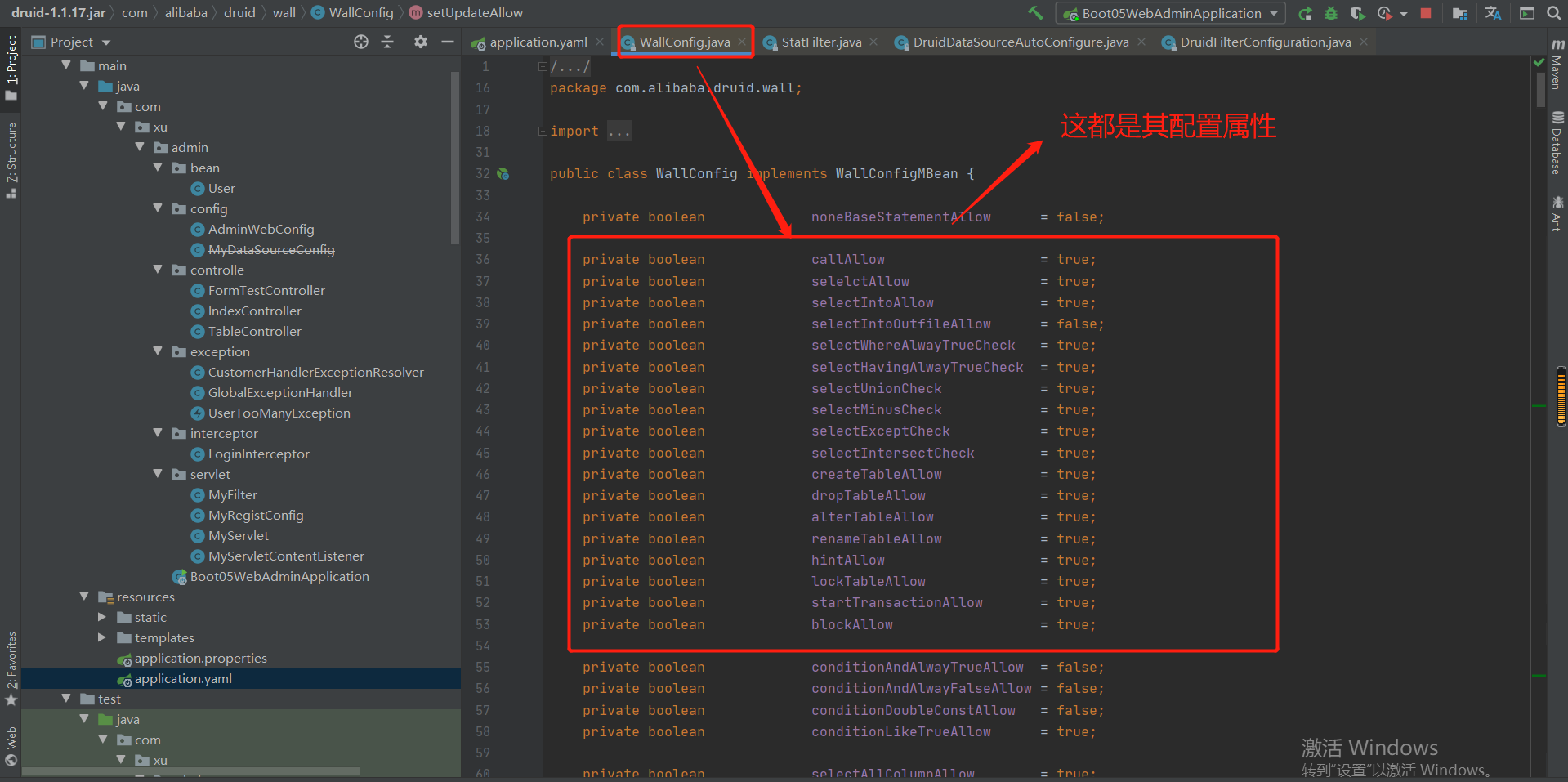Click the Collapse All icon in Project panel
The image size is (1568, 782).
(x=387, y=42)
